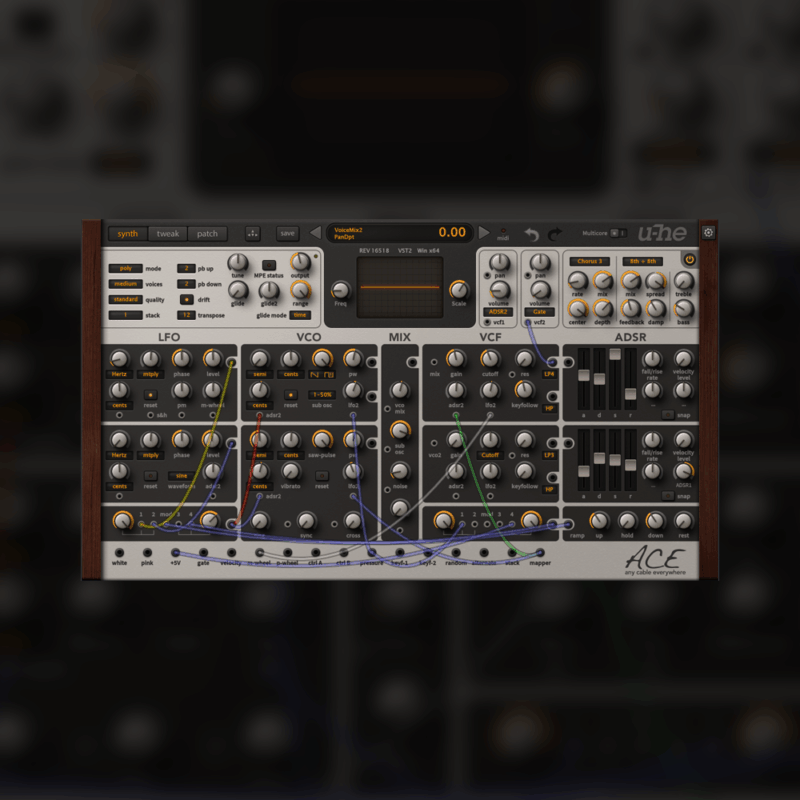The height and width of the screenshot is (800, 800).
Task: Toggle VCO 1 reset button
Action: point(291,395)
